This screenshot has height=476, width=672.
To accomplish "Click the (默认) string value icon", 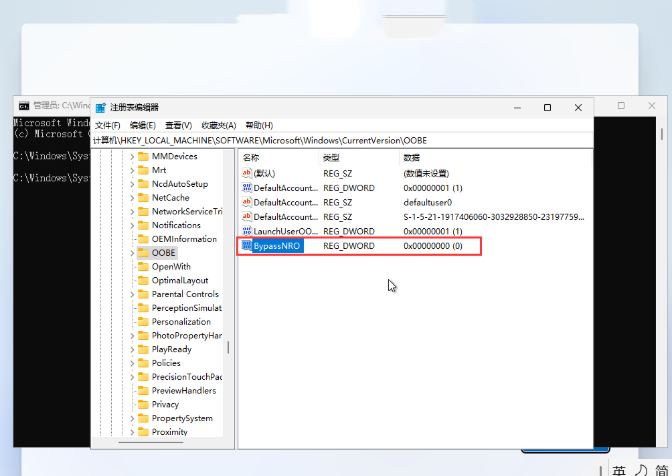I will click(x=247, y=173).
